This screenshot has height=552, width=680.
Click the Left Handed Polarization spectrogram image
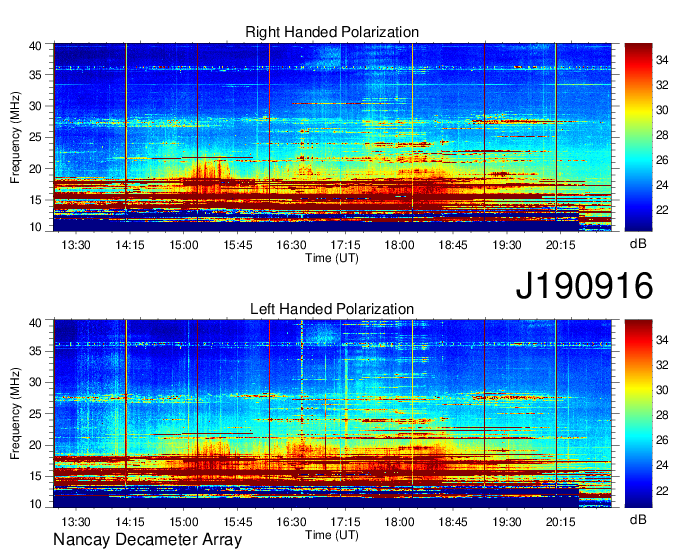coord(333,414)
